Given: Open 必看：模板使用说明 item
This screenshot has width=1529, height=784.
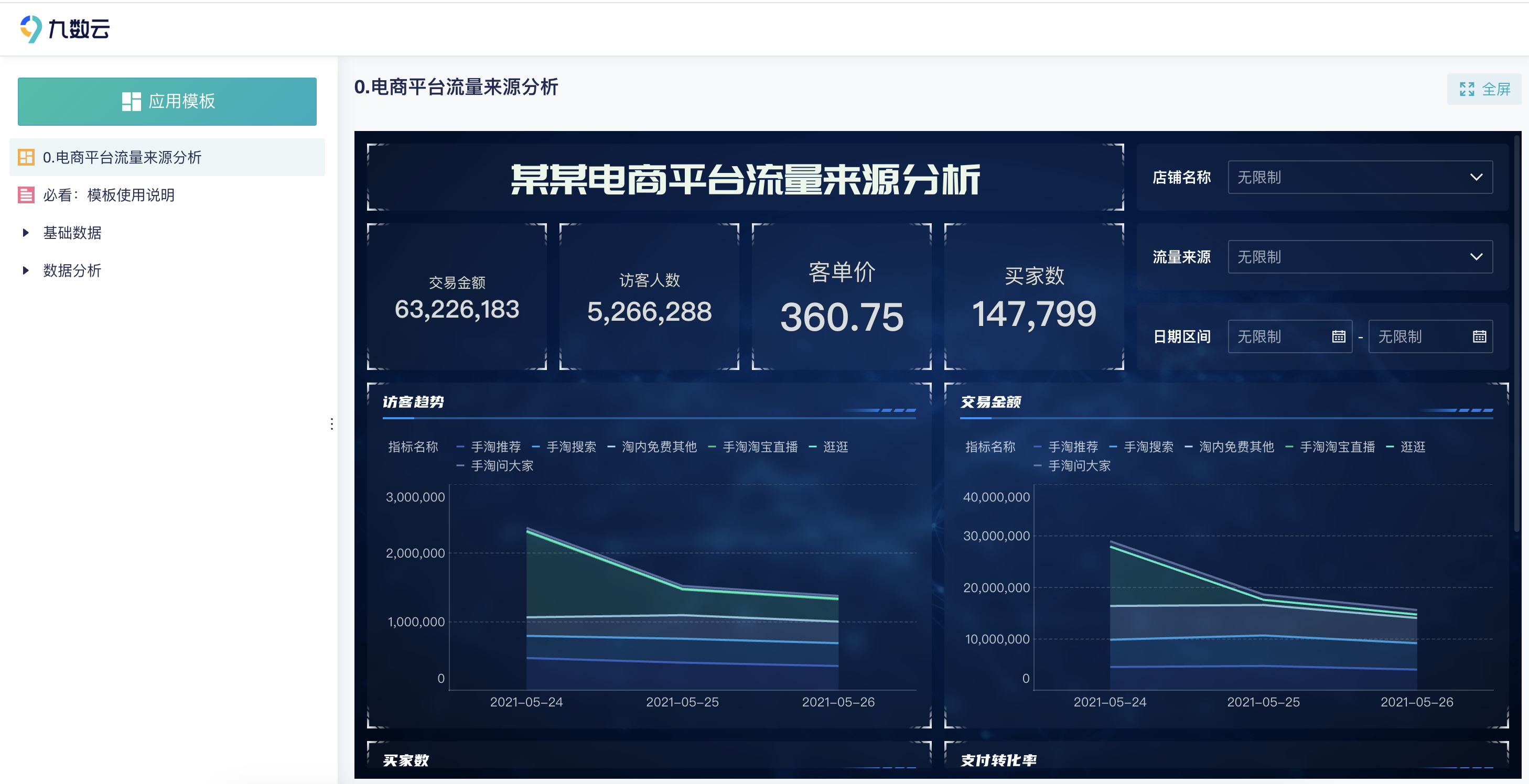Looking at the screenshot, I should (109, 195).
